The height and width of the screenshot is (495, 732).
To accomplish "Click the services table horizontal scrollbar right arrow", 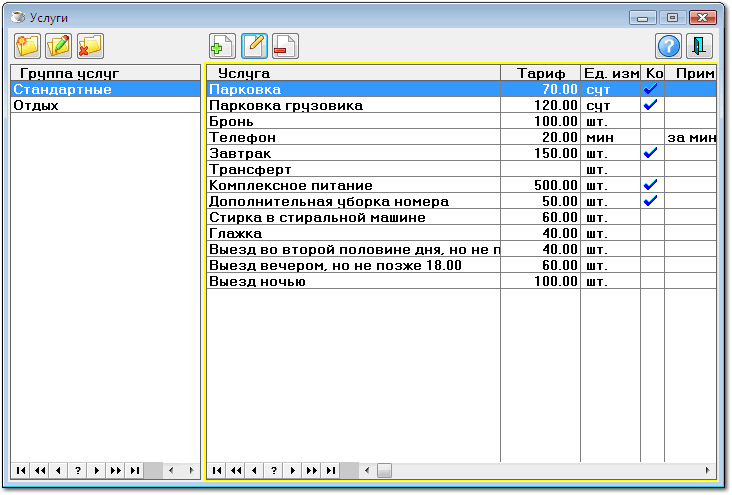I will click(708, 470).
